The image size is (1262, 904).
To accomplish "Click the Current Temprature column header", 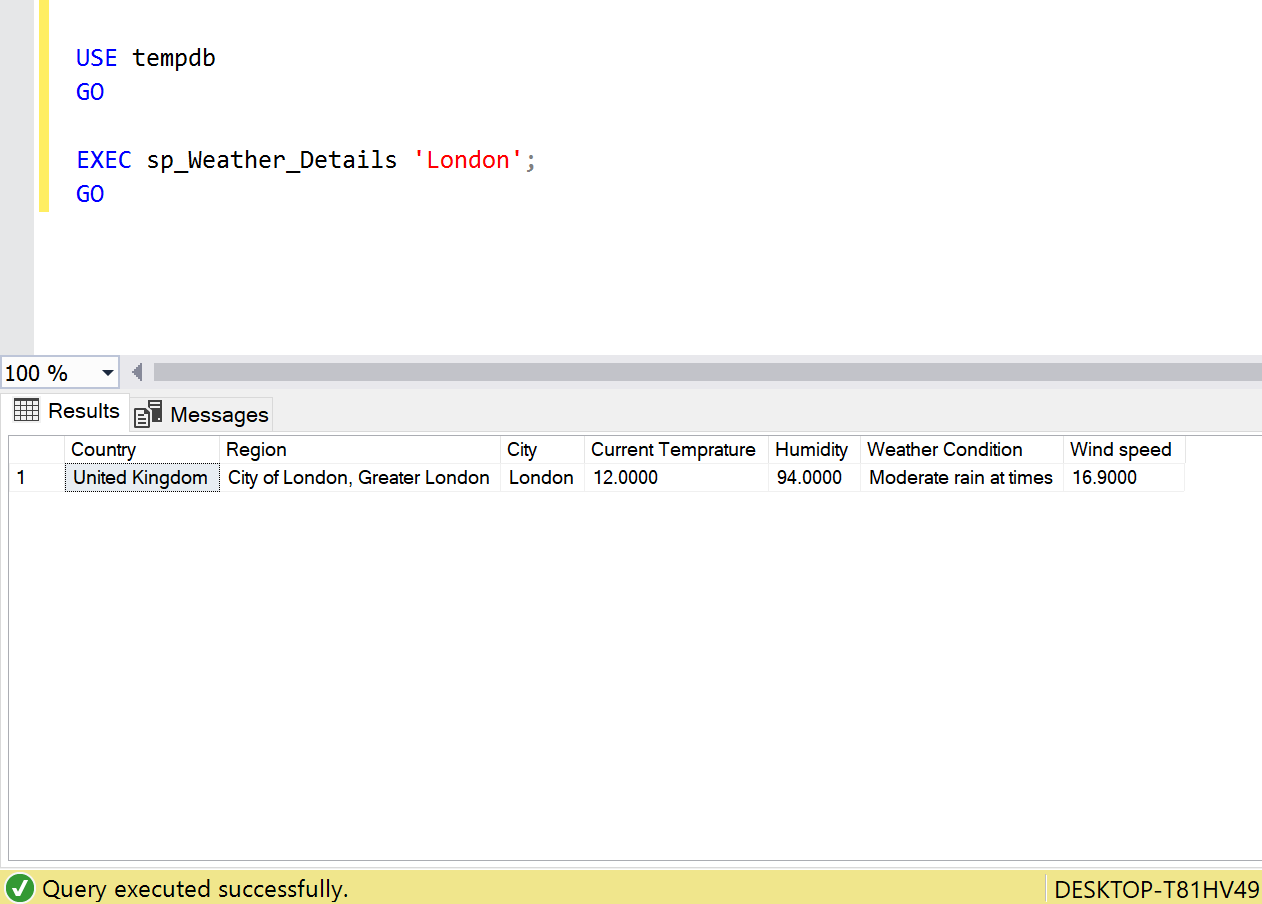I will pyautogui.click(x=675, y=450).
